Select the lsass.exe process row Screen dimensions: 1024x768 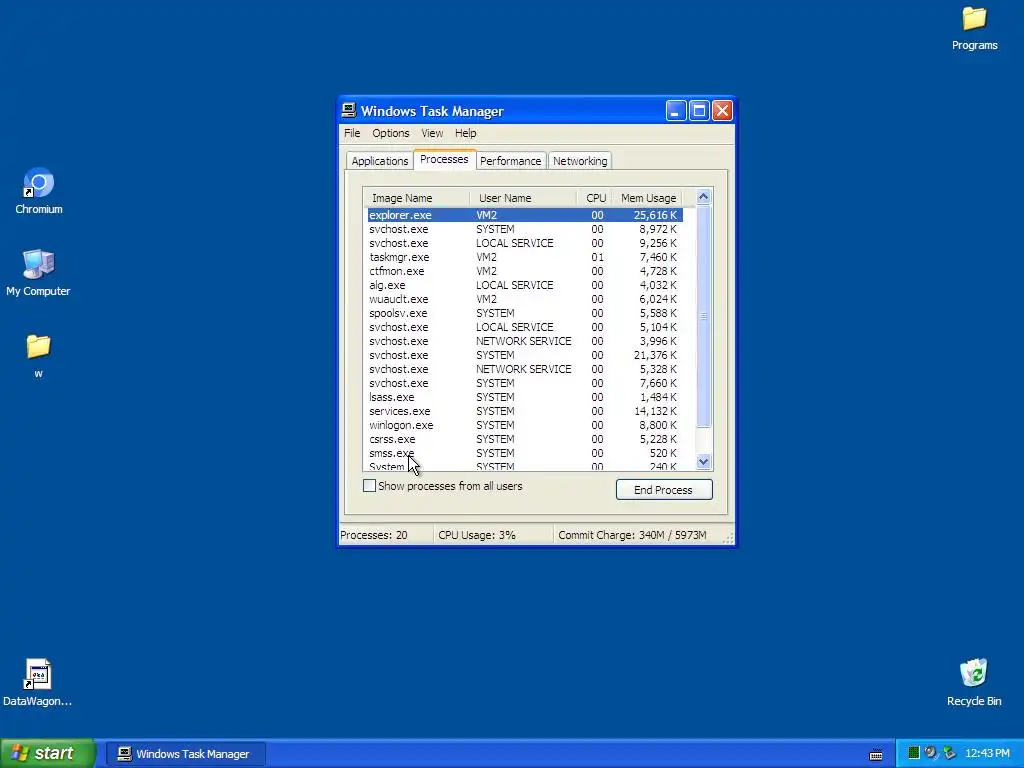click(x=524, y=397)
